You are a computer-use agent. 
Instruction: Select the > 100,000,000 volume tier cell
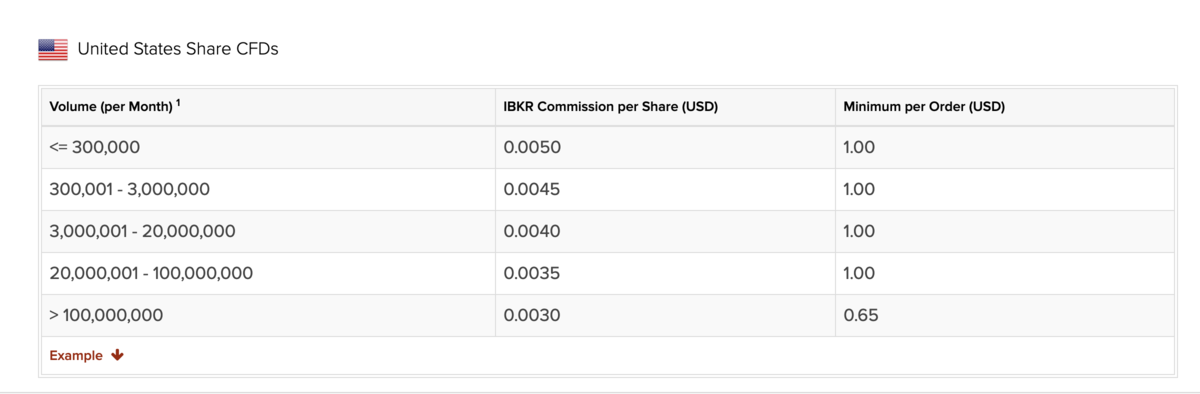[106, 315]
